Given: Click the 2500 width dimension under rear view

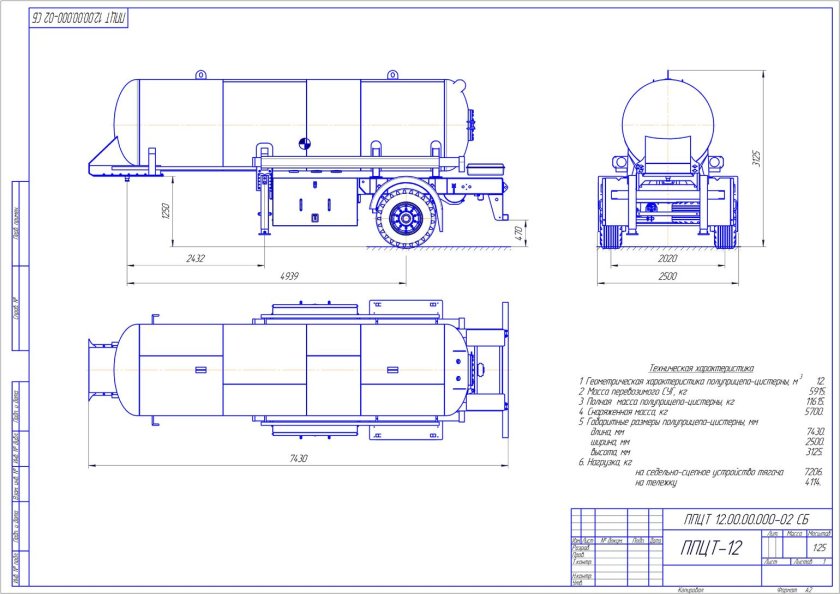Looking at the screenshot, I should tap(669, 275).
